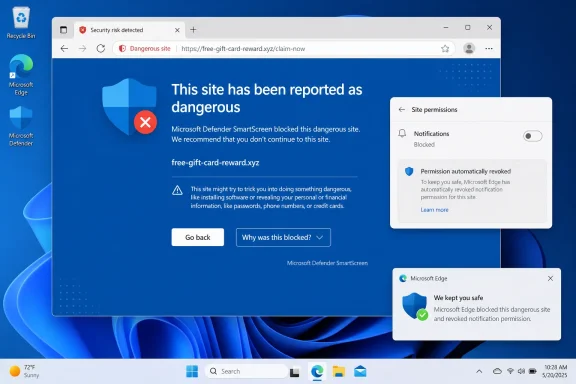
Task: Expand Why was this blocked dropdown
Action: [x=283, y=237]
